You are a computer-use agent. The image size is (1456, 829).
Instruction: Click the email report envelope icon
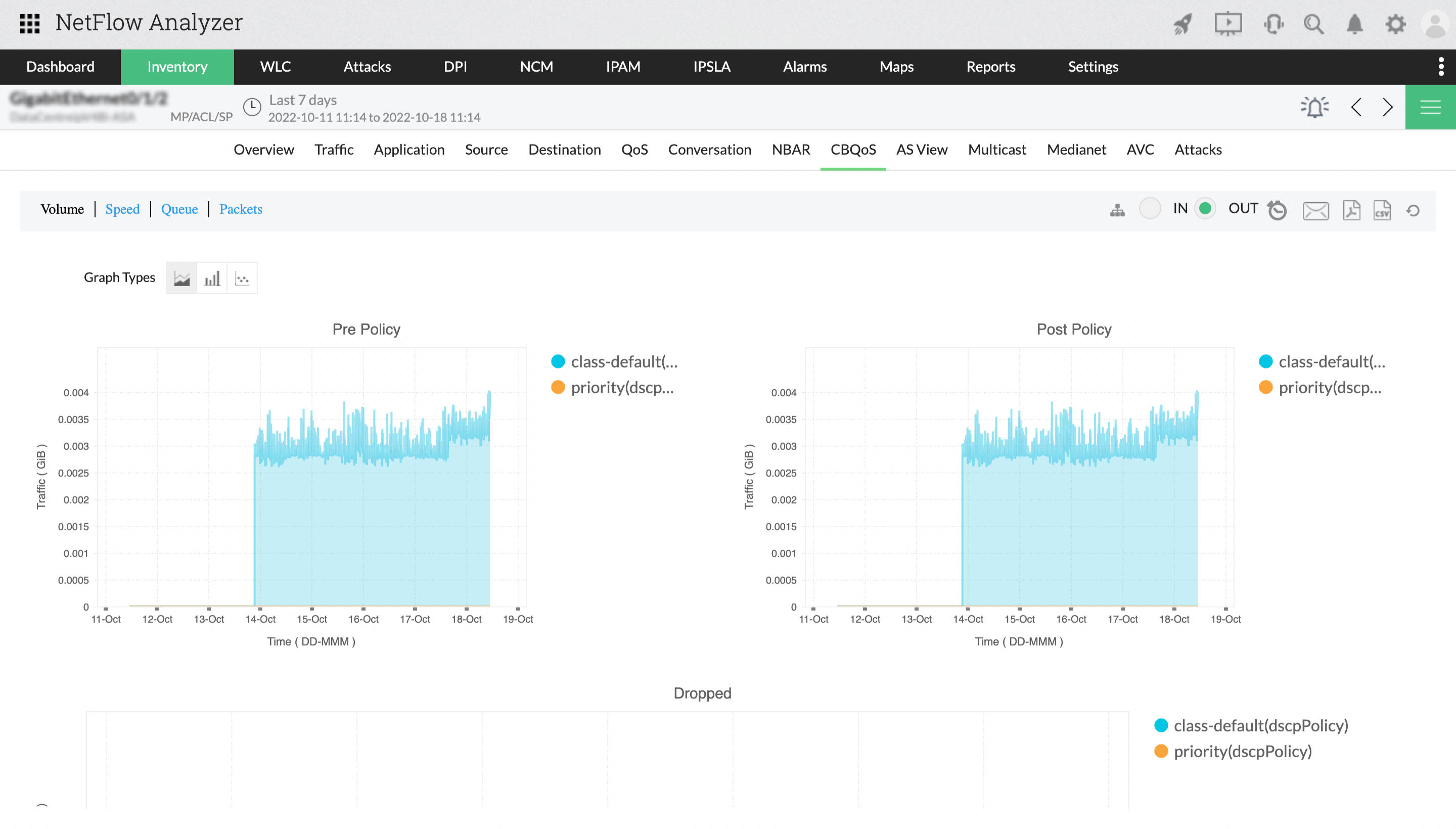click(x=1315, y=211)
